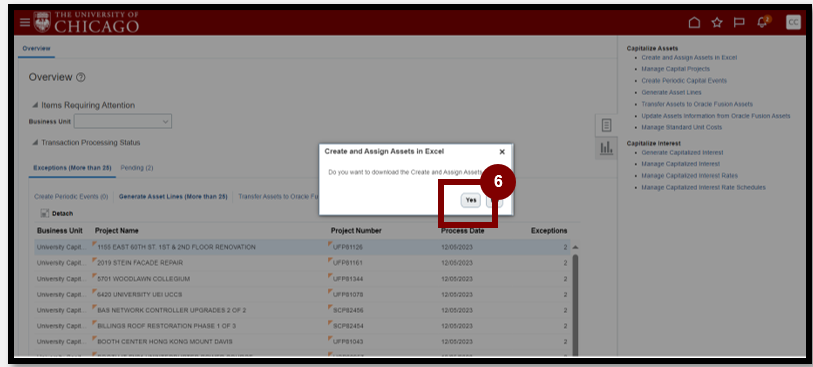Collapse Transaction Processing Status section
The height and width of the screenshot is (367, 813).
pos(35,143)
